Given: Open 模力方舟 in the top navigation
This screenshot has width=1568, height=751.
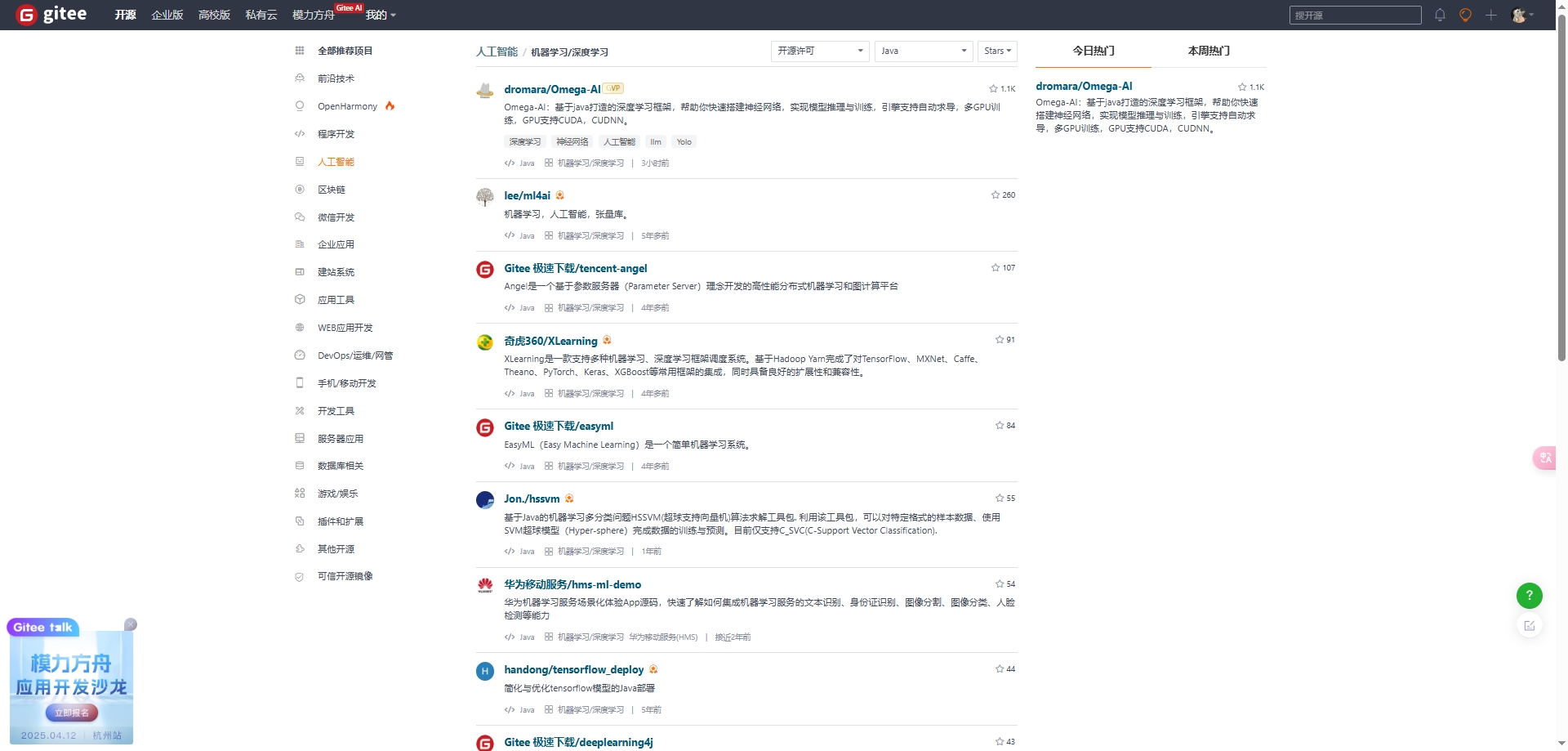Looking at the screenshot, I should 314,15.
